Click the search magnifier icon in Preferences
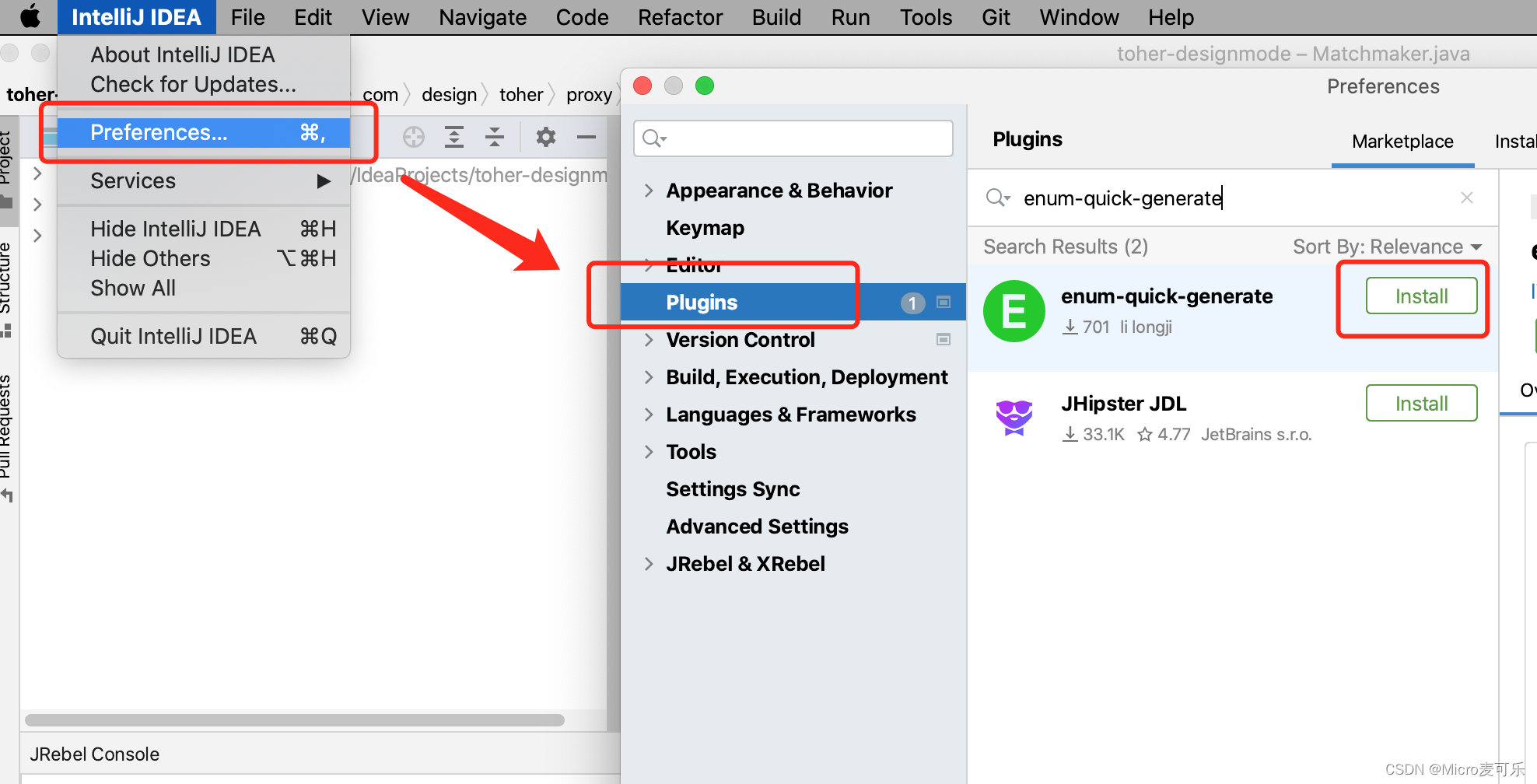1537x784 pixels. coord(654,138)
